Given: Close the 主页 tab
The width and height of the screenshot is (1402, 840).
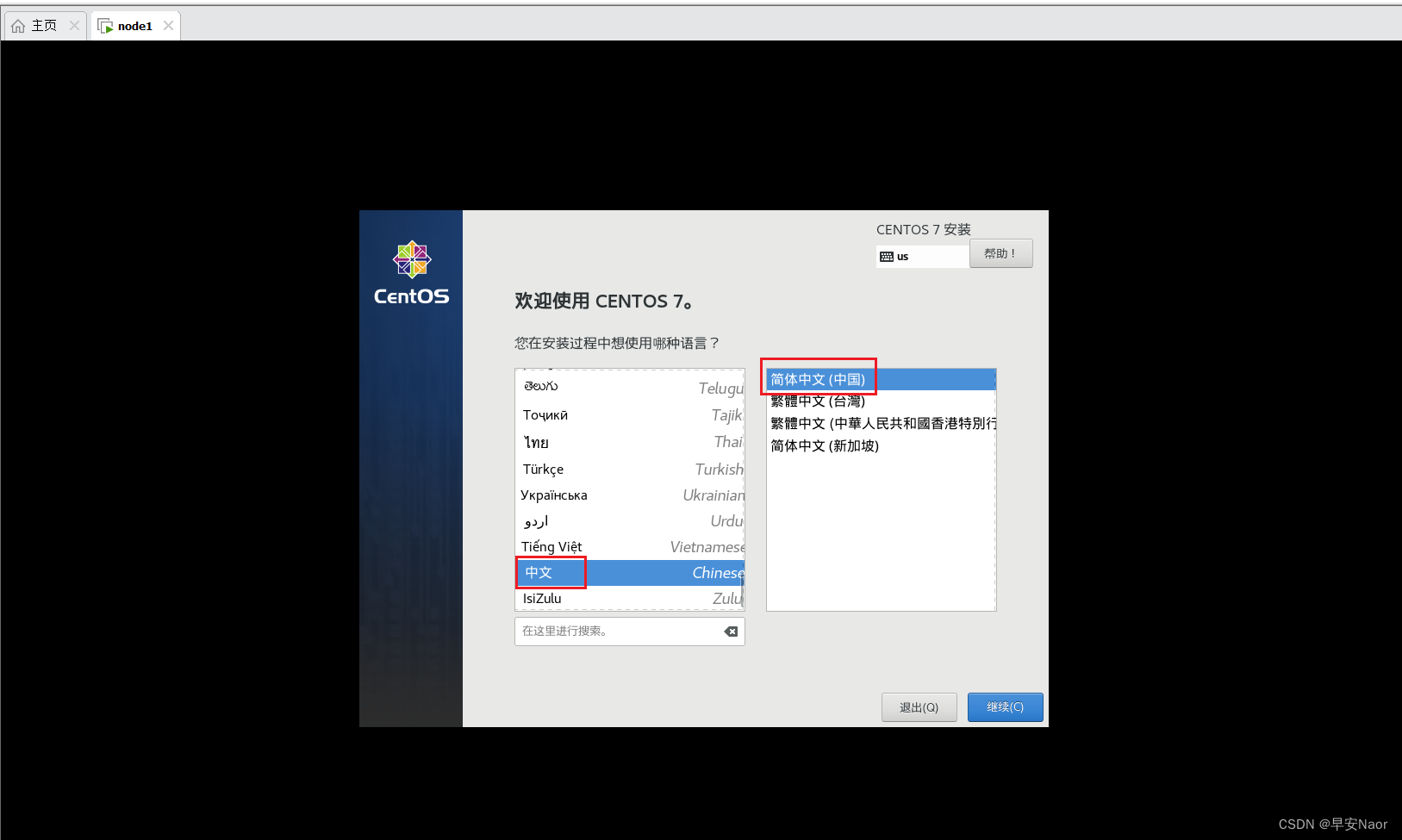Looking at the screenshot, I should [x=75, y=26].
